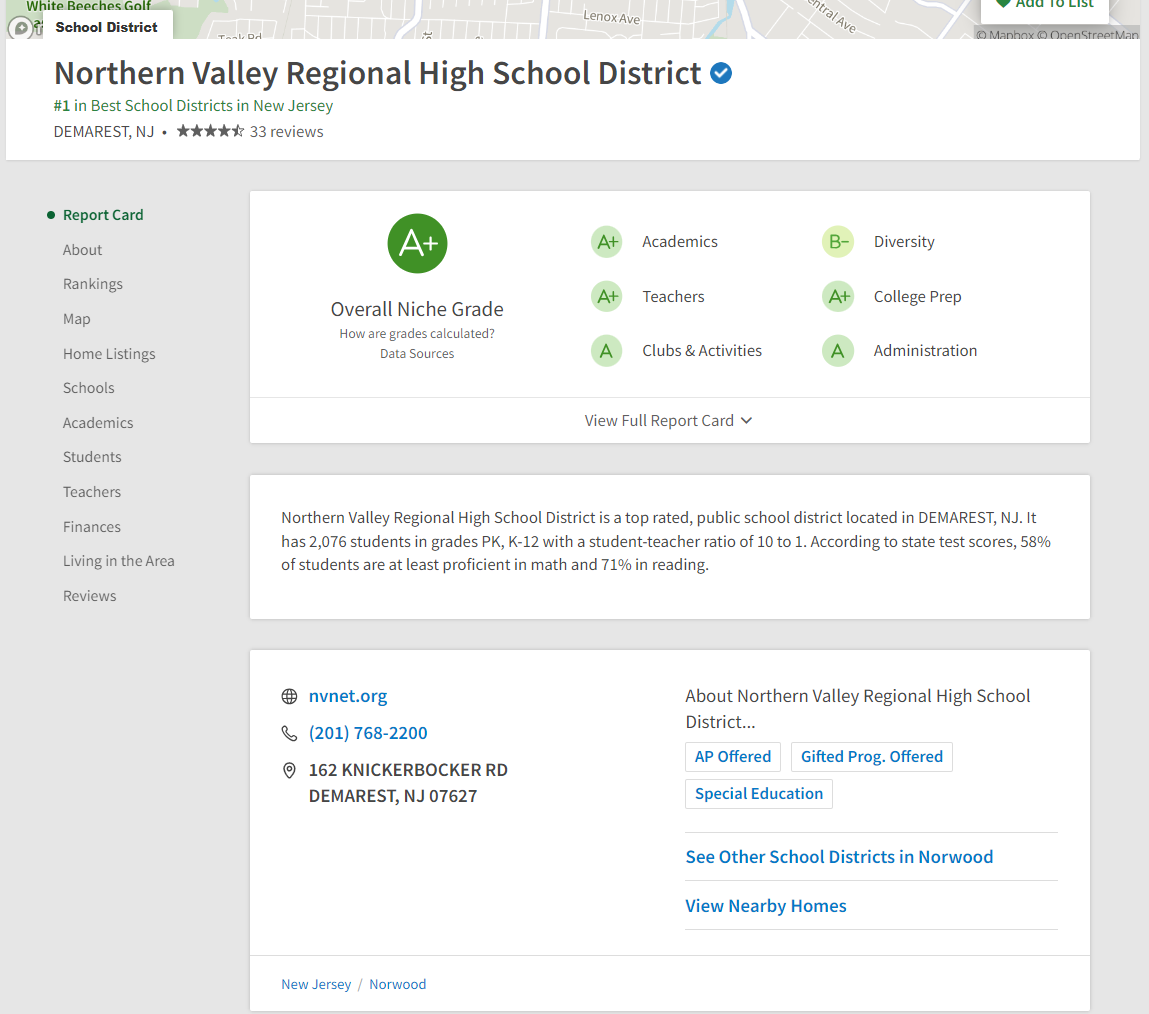The width and height of the screenshot is (1149, 1014).
Task: Click the location pin icon beside the address
Action: (x=289, y=771)
